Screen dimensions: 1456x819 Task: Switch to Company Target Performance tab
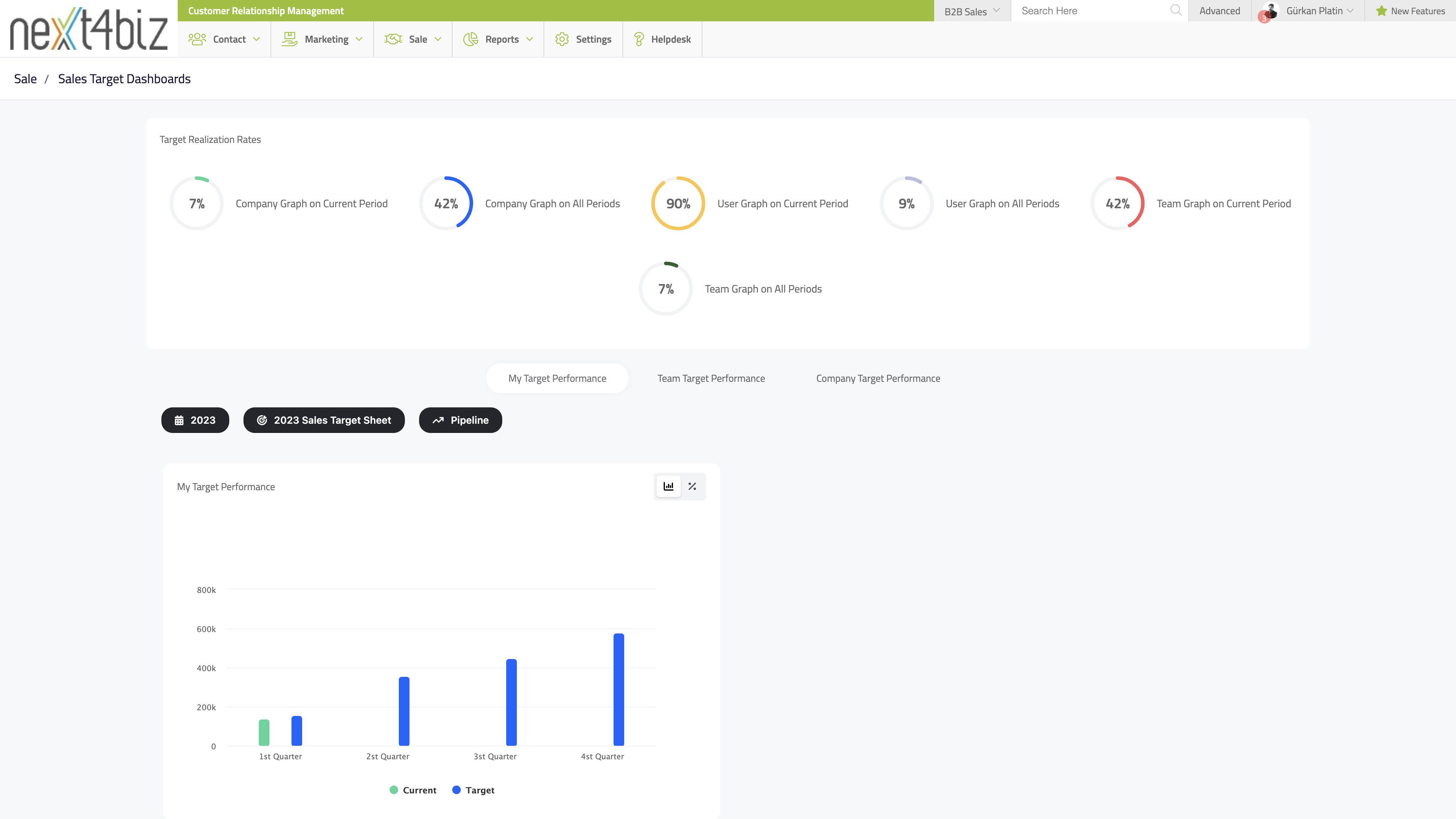tap(878, 378)
